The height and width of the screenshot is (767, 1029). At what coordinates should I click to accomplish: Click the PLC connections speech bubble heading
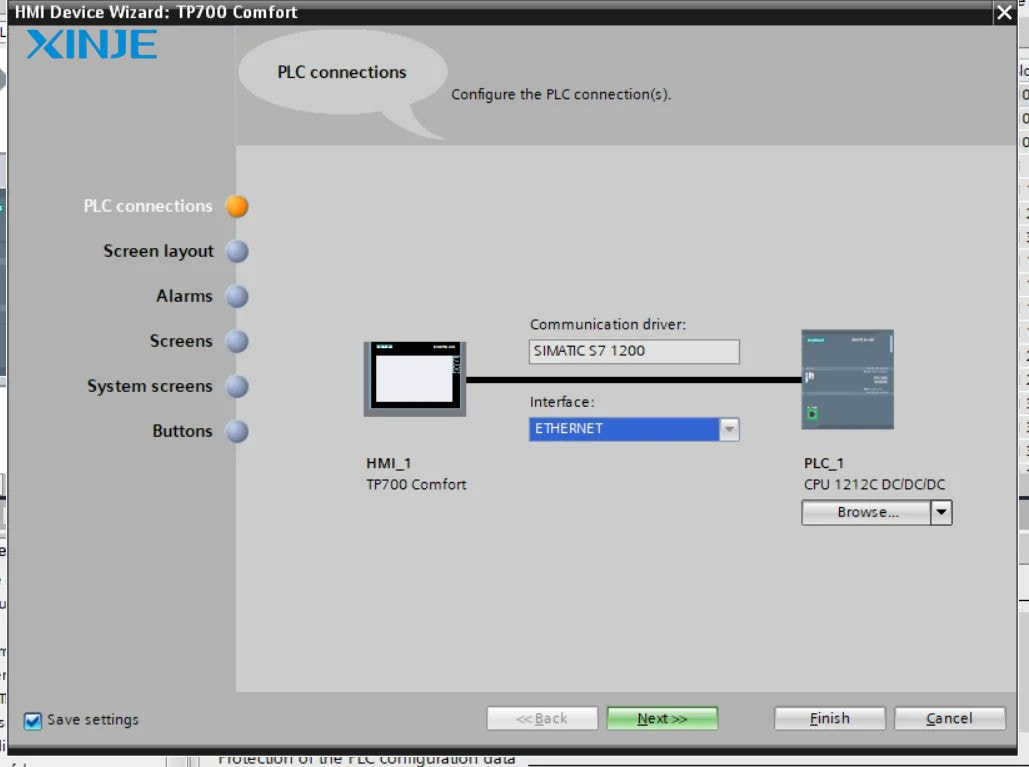[342, 72]
